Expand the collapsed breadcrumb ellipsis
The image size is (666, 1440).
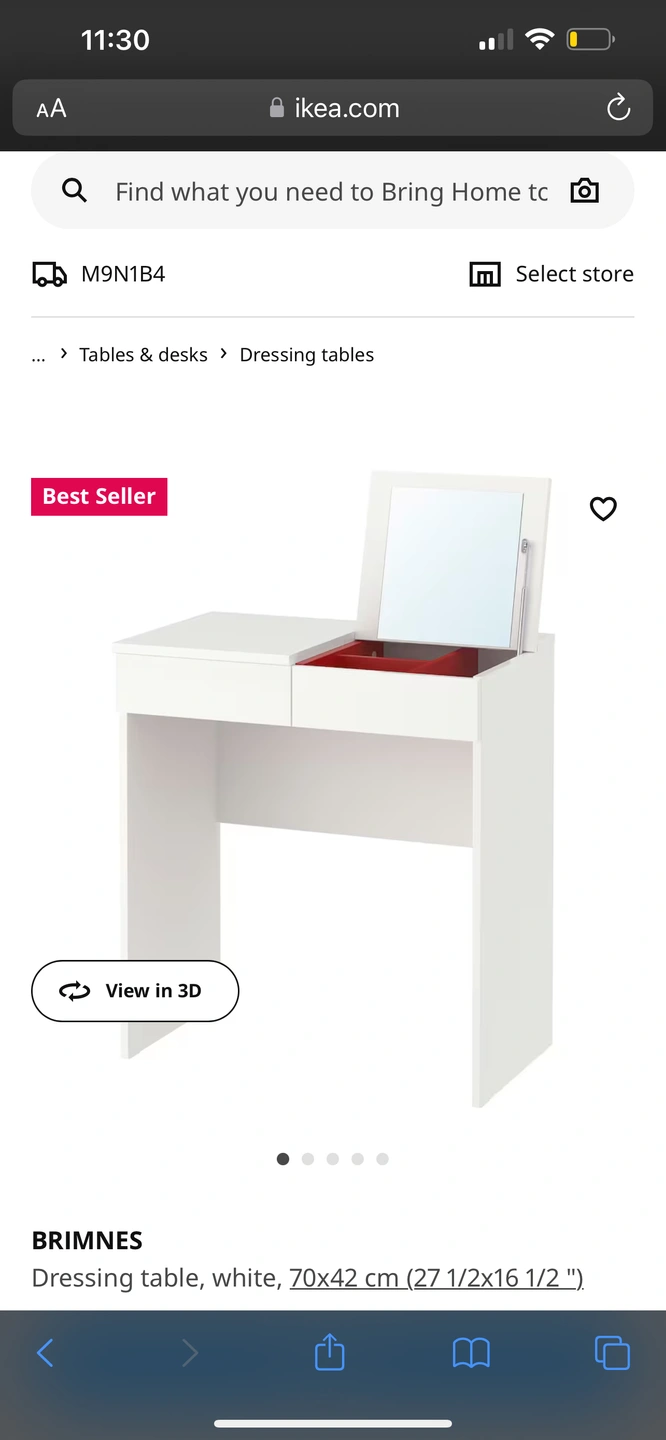pyautogui.click(x=39, y=356)
